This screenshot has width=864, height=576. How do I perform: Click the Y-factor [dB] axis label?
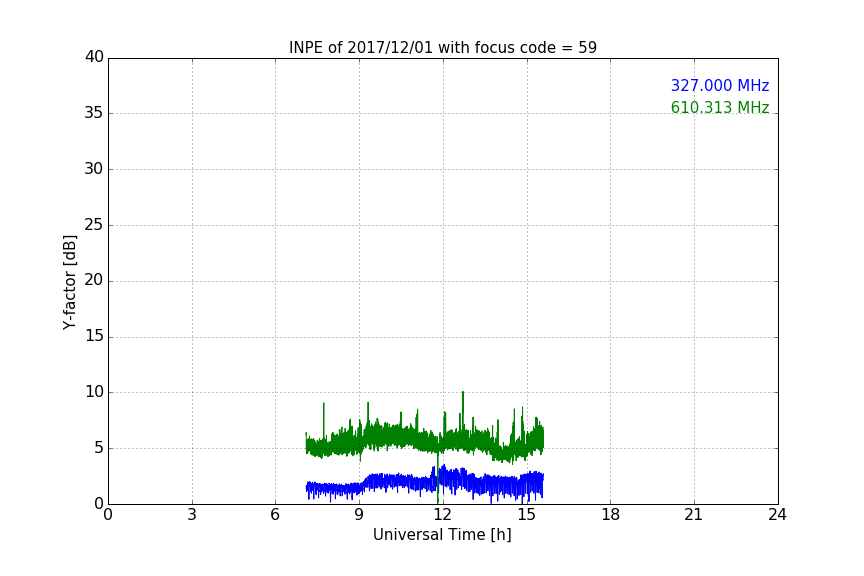coord(69,282)
